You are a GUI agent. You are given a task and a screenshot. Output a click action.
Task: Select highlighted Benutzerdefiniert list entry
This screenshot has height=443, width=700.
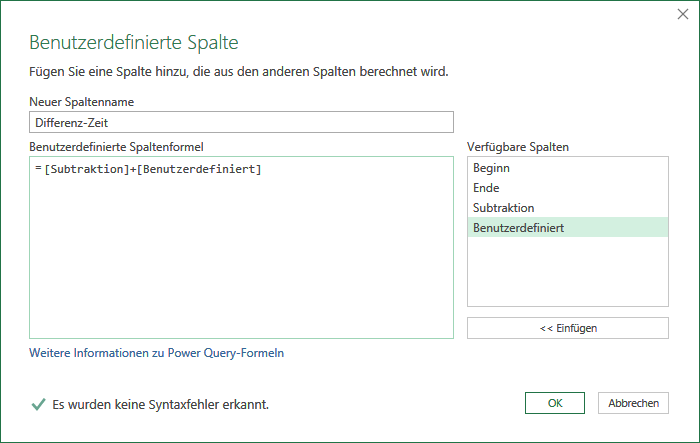[x=568, y=227]
